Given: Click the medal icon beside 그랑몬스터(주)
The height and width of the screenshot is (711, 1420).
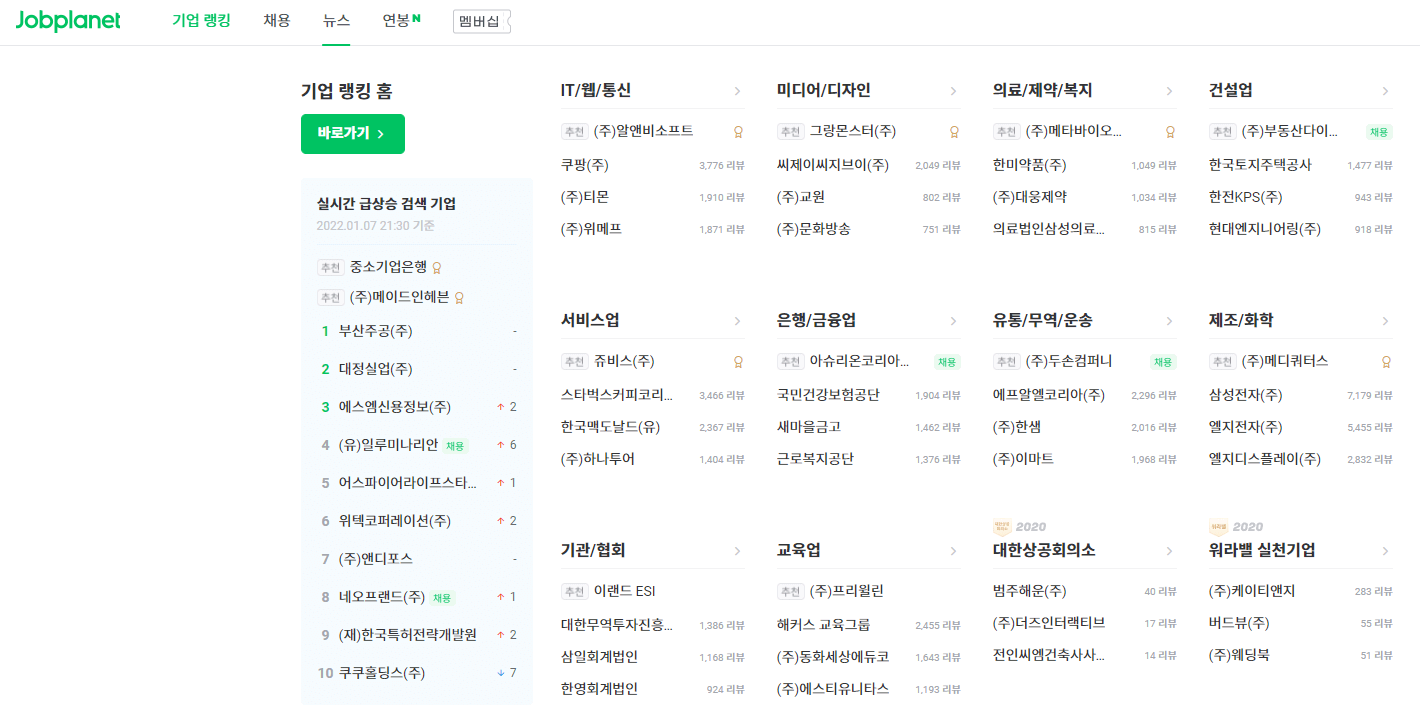Looking at the screenshot, I should 954,131.
